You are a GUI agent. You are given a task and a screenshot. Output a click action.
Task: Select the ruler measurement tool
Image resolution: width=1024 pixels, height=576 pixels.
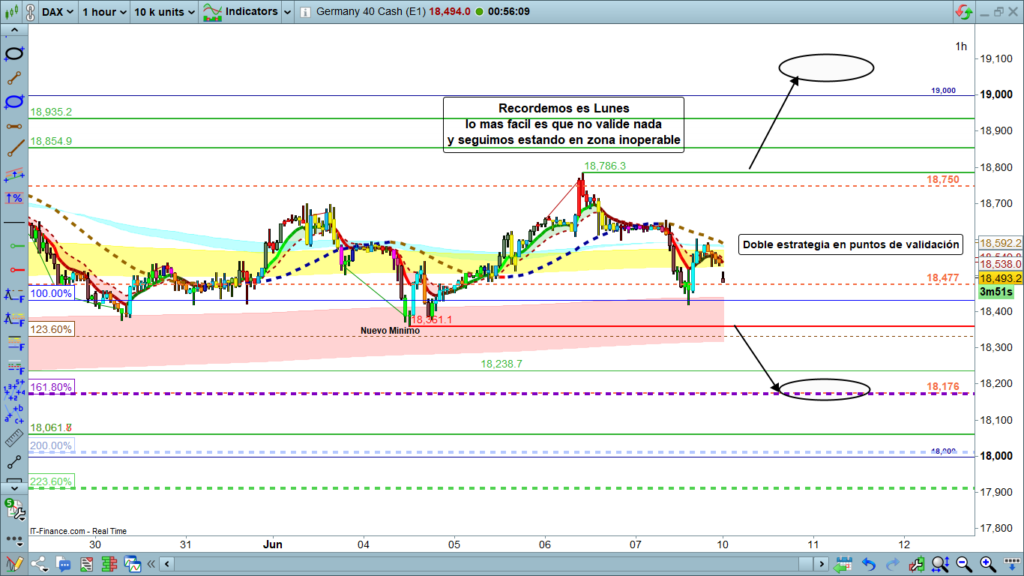14,437
